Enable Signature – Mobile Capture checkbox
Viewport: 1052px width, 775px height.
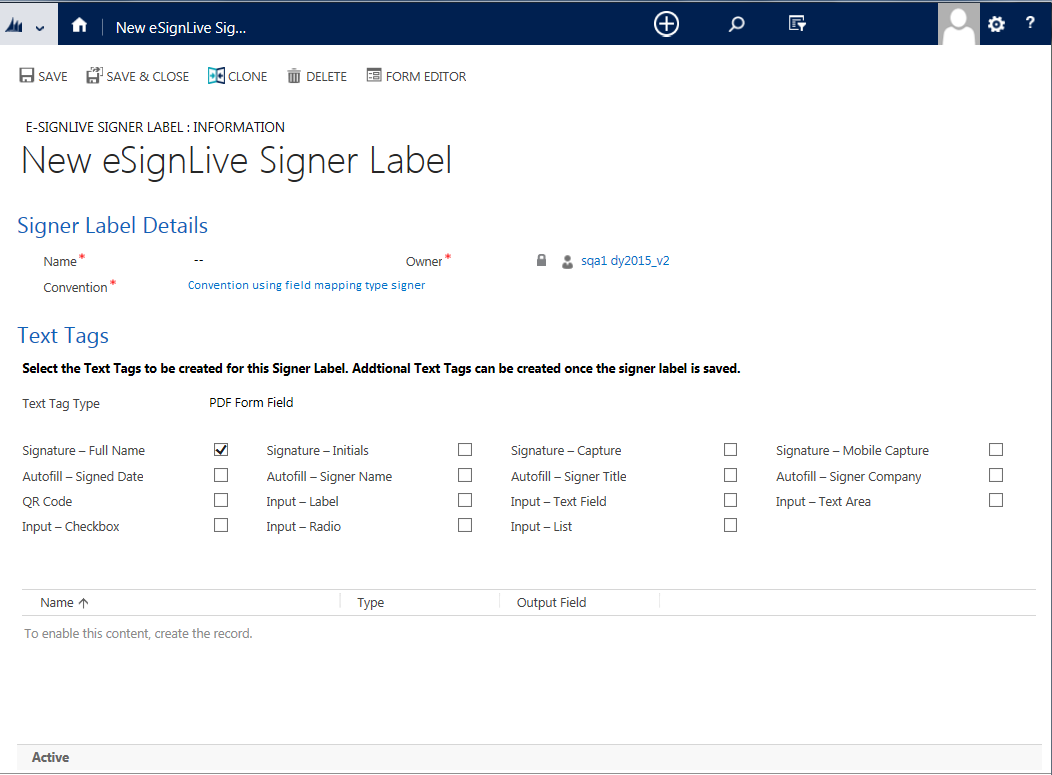click(996, 450)
